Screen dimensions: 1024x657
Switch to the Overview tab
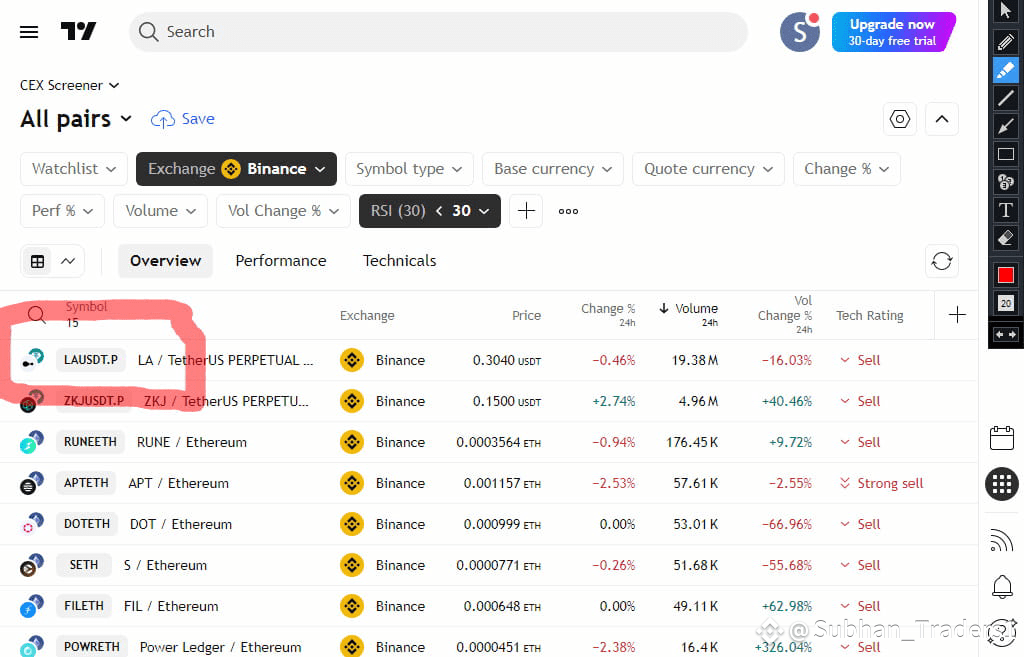click(x=165, y=261)
